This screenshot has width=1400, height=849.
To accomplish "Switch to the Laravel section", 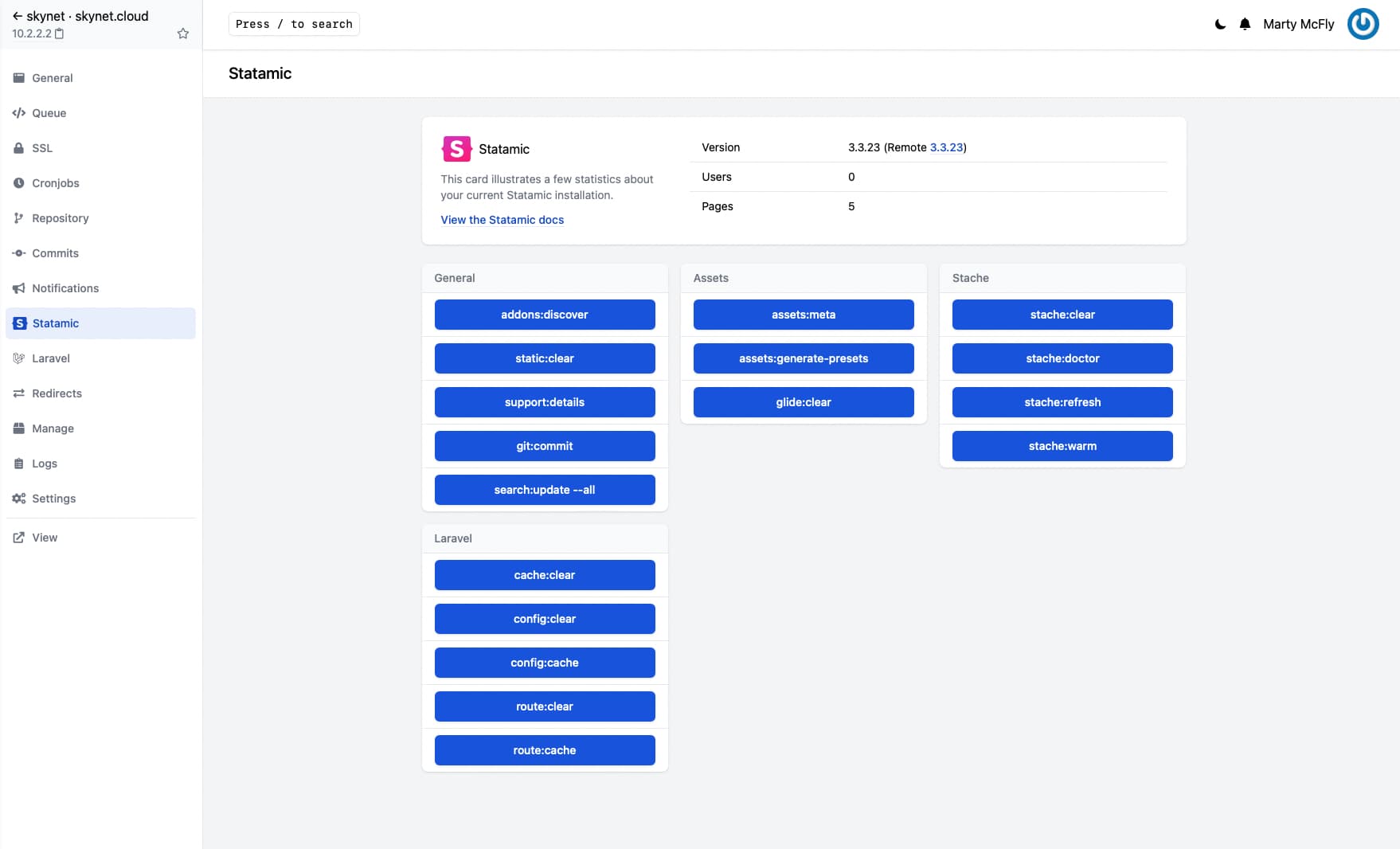I will pos(51,358).
